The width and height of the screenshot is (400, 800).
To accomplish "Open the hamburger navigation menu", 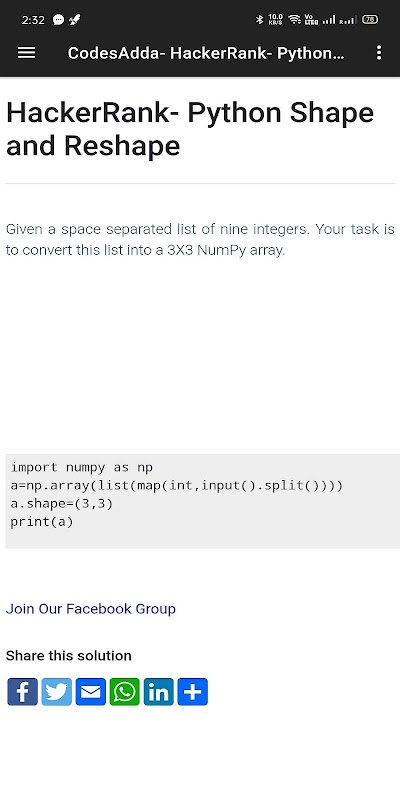I will point(27,53).
